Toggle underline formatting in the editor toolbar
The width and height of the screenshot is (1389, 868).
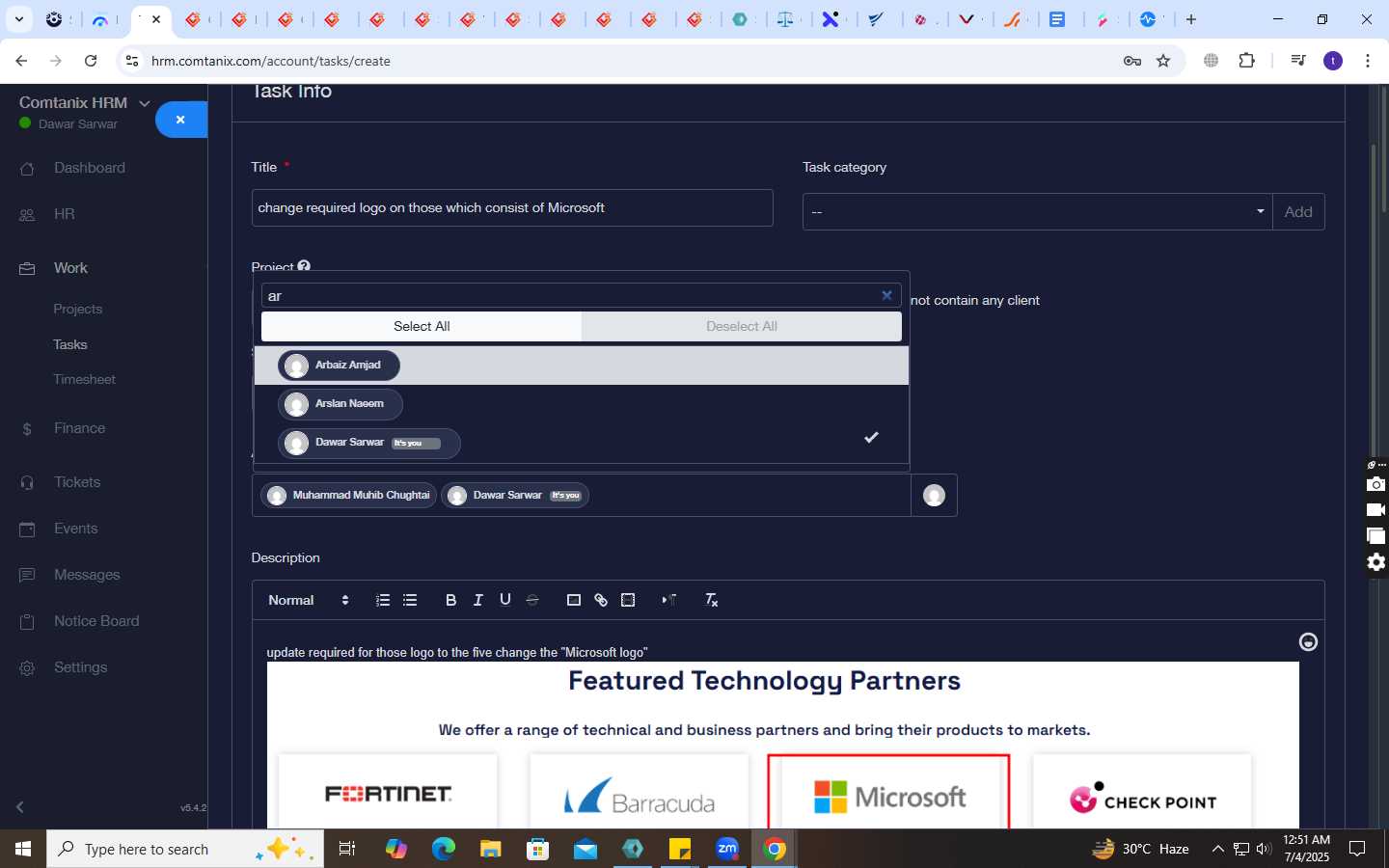(x=504, y=600)
